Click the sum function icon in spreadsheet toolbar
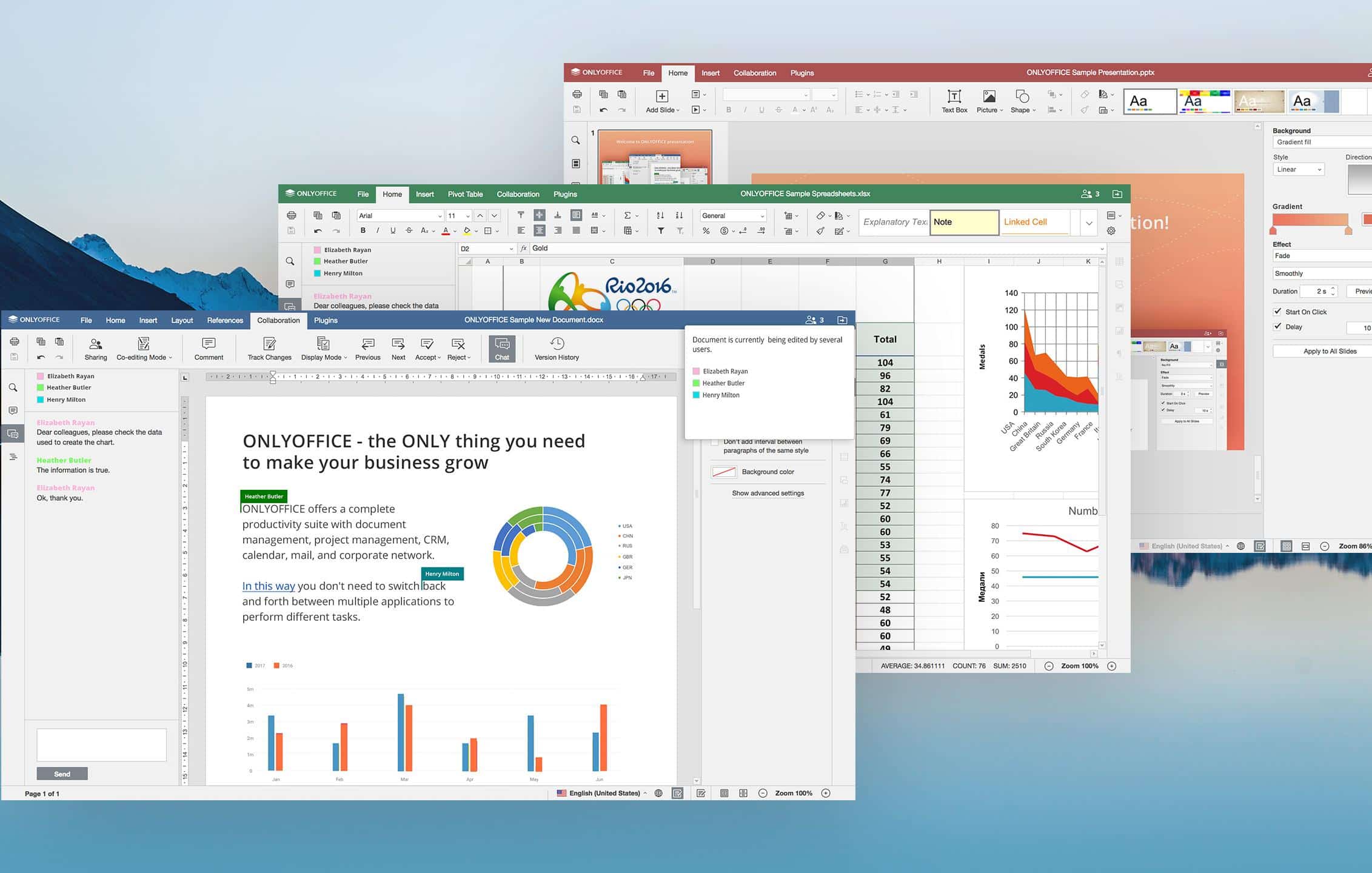The image size is (1372, 873). [627, 215]
